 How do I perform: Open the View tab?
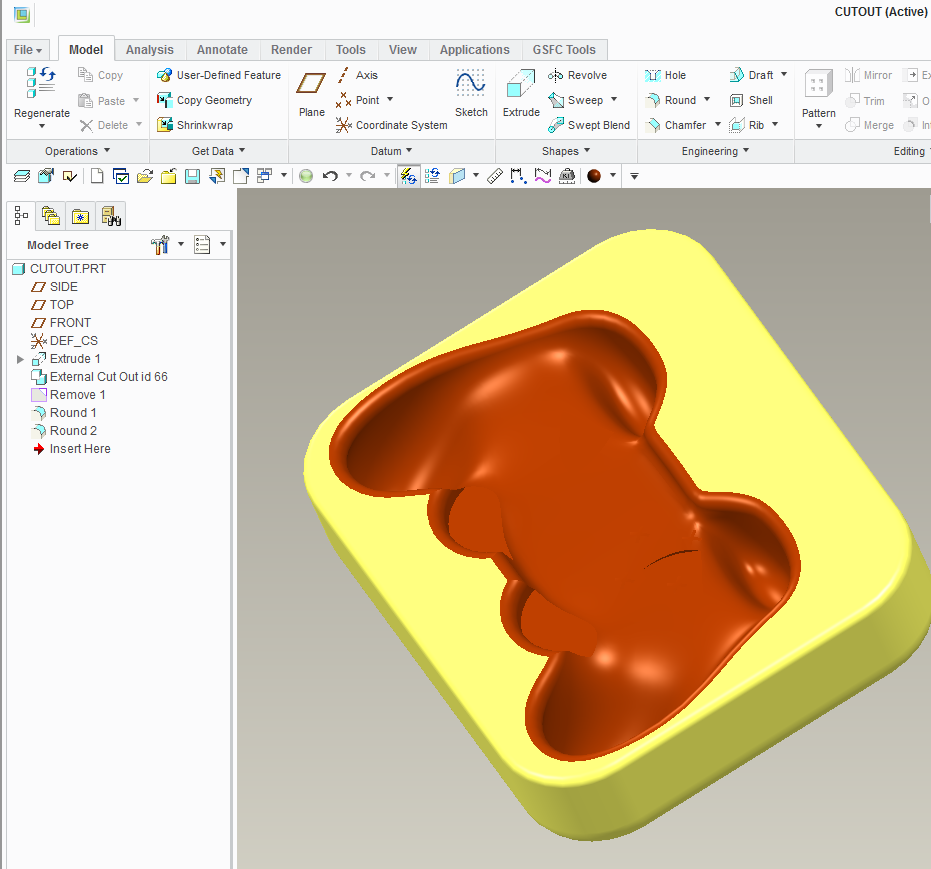coord(403,50)
